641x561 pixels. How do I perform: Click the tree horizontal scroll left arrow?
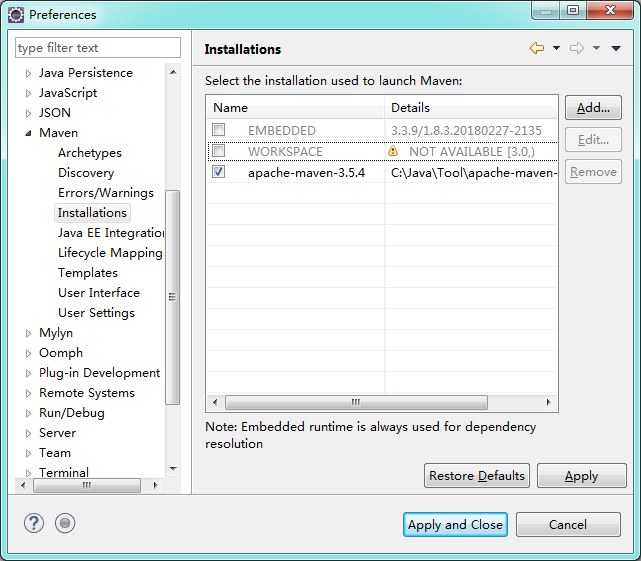point(23,485)
